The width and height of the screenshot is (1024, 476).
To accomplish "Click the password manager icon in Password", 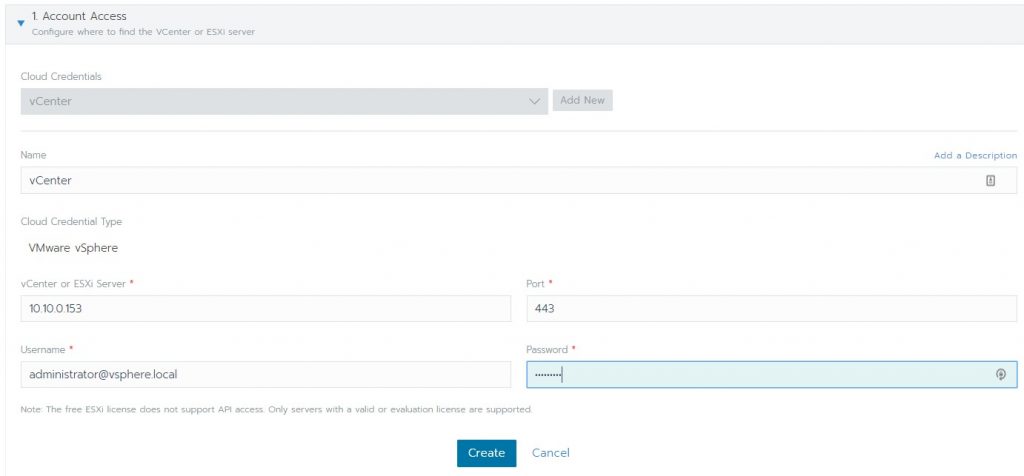I will coord(1000,375).
